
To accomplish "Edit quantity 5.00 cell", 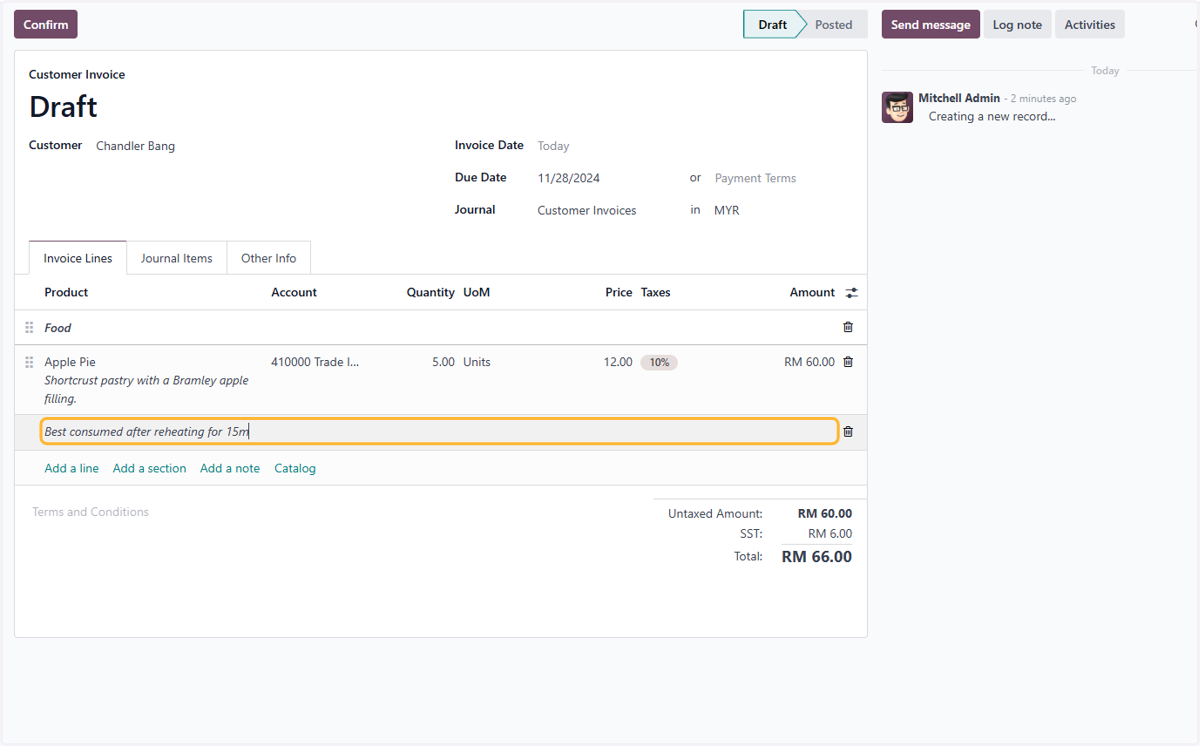I will [x=443, y=362].
